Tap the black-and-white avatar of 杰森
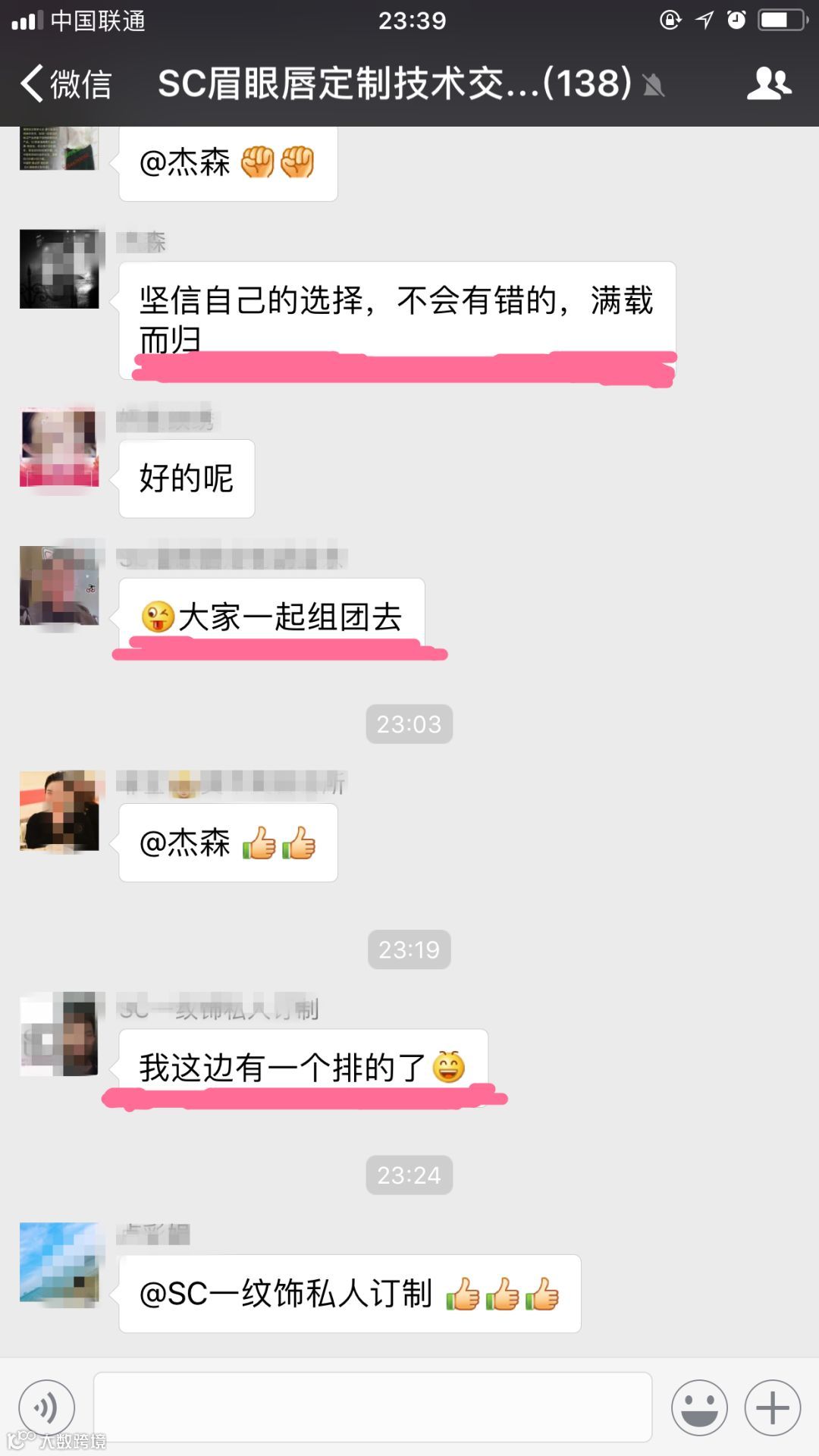 tap(59, 268)
